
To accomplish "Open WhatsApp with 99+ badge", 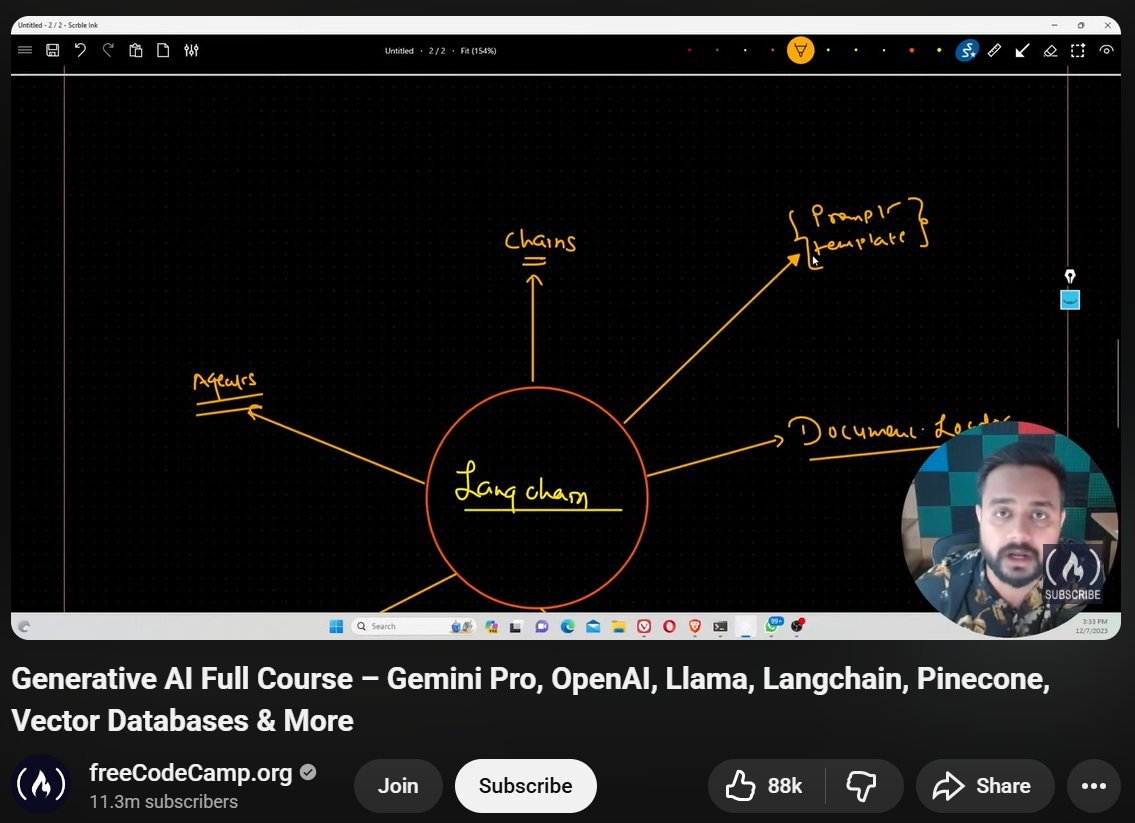I will tap(772, 625).
